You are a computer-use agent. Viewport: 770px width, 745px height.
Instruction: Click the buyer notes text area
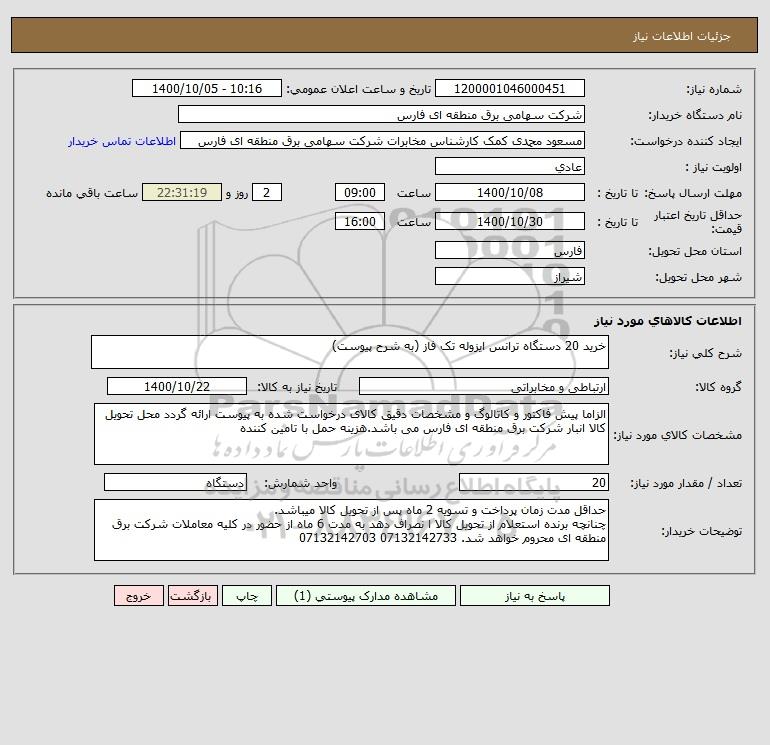(x=351, y=530)
